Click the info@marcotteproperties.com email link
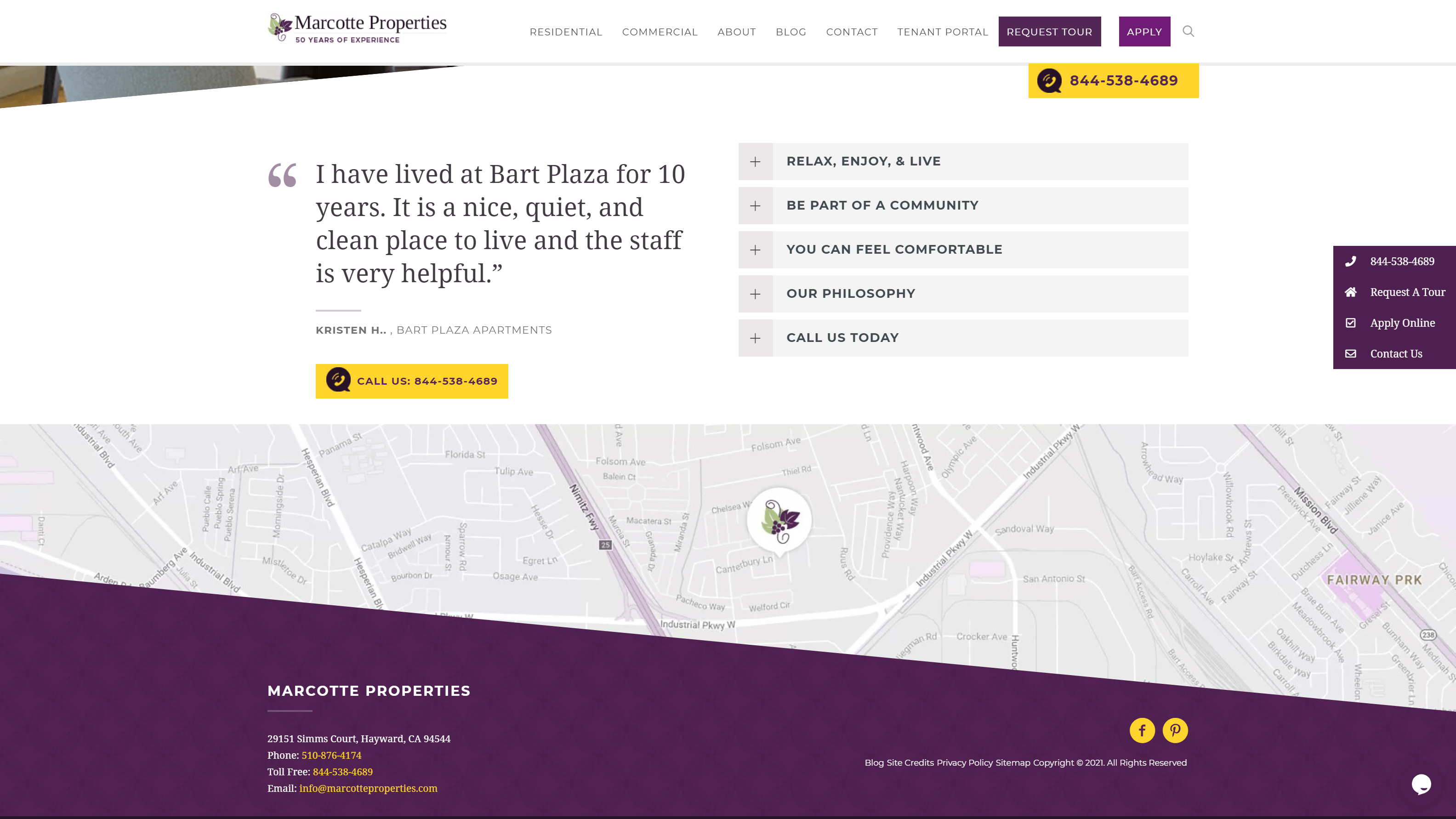Viewport: 1456px width, 819px height. coord(368,788)
